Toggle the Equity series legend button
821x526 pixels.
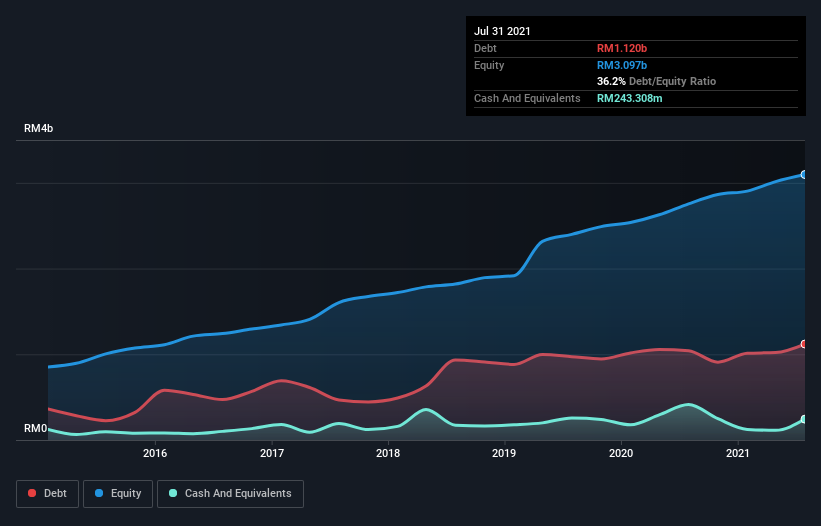pos(118,494)
